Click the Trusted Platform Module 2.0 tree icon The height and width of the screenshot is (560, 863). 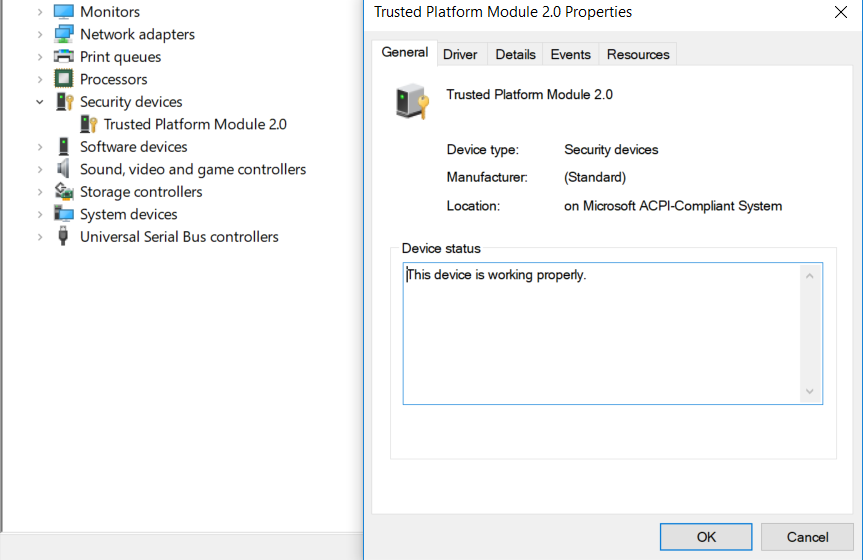(88, 124)
